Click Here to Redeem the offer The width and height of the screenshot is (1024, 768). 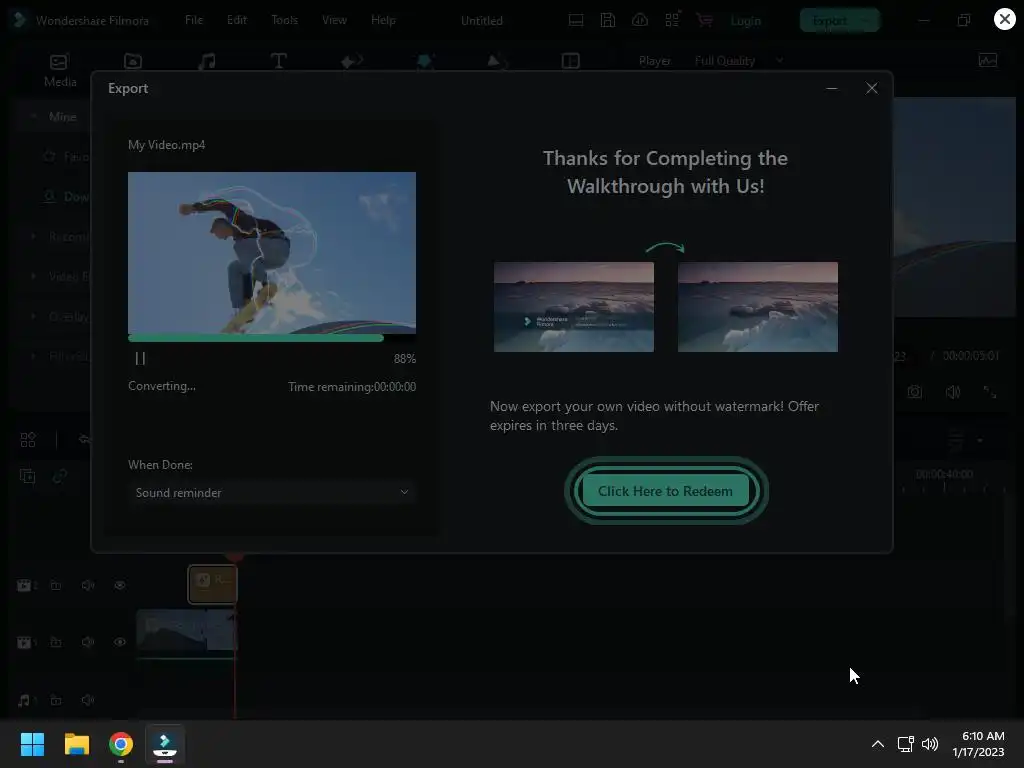665,491
